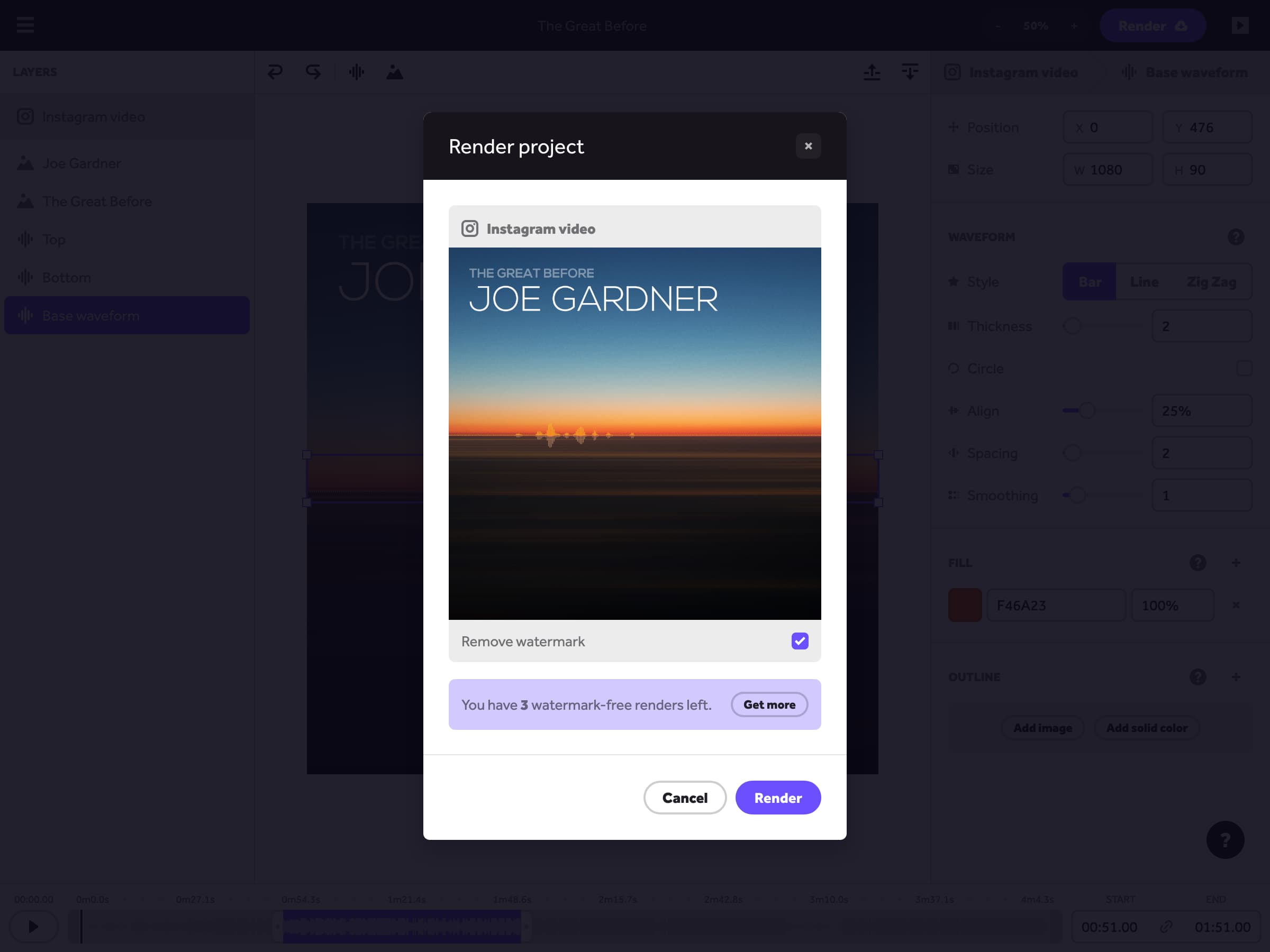The height and width of the screenshot is (952, 1270).
Task: Open the F46A23 fill color swatch
Action: click(965, 606)
